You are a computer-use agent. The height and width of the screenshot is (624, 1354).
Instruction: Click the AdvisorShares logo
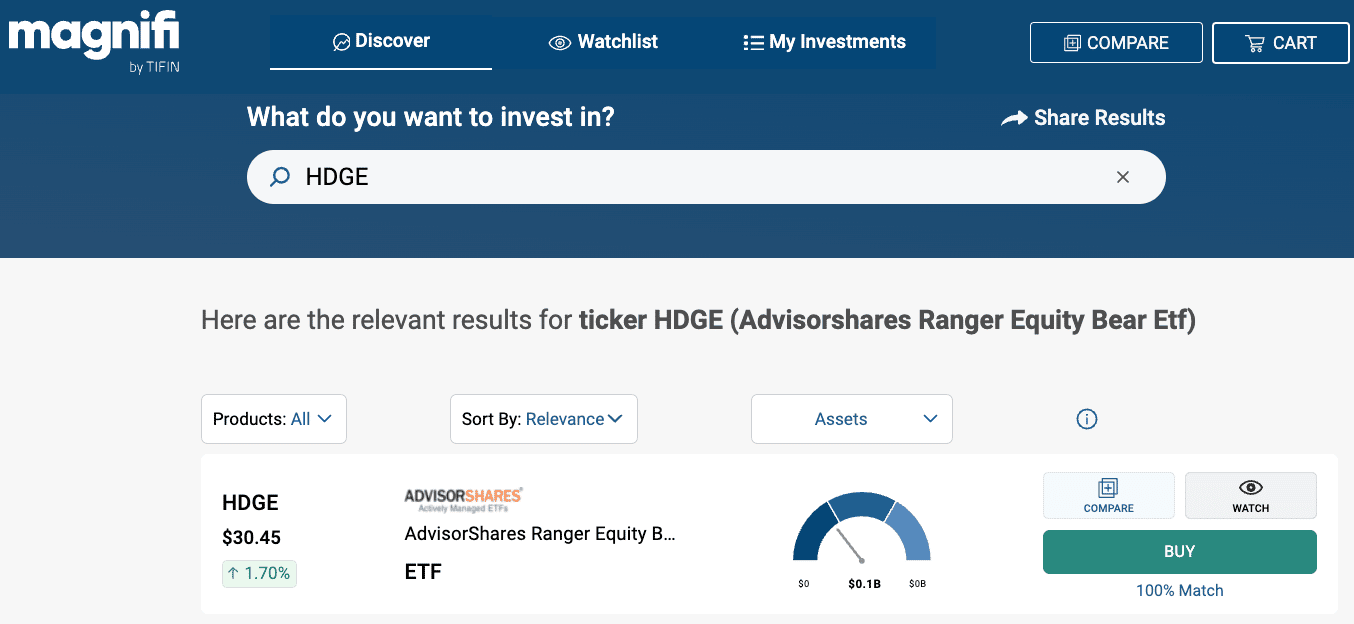tap(463, 498)
